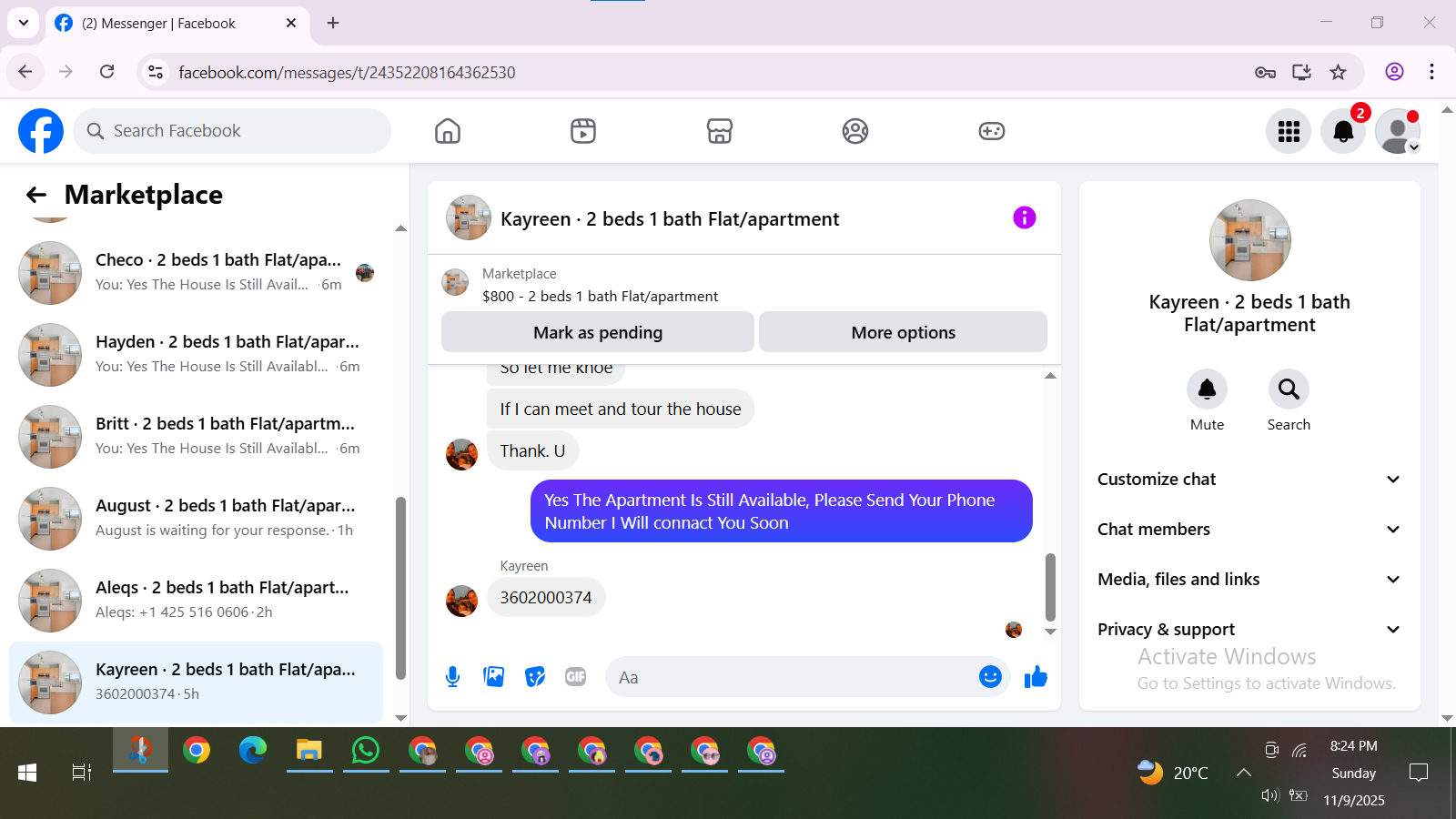Open Notifications bell with 2 badge
The height and width of the screenshot is (819, 1456).
pyautogui.click(x=1343, y=131)
